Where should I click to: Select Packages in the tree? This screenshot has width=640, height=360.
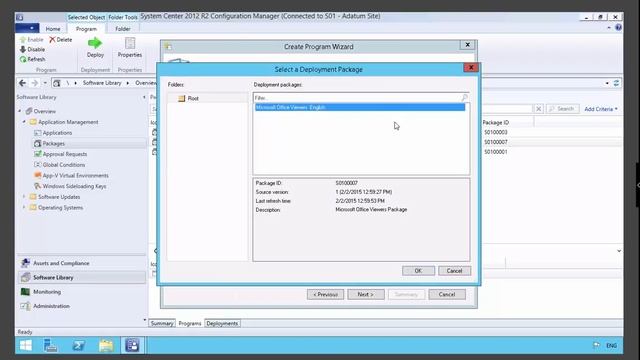[x=53, y=144]
